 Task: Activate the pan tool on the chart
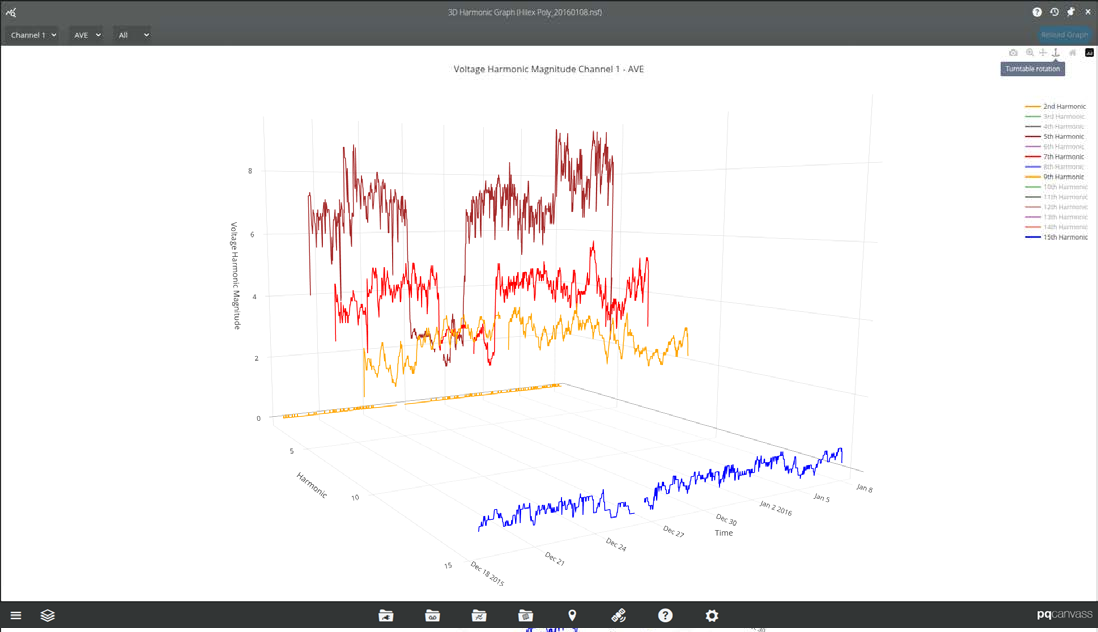coord(1042,52)
